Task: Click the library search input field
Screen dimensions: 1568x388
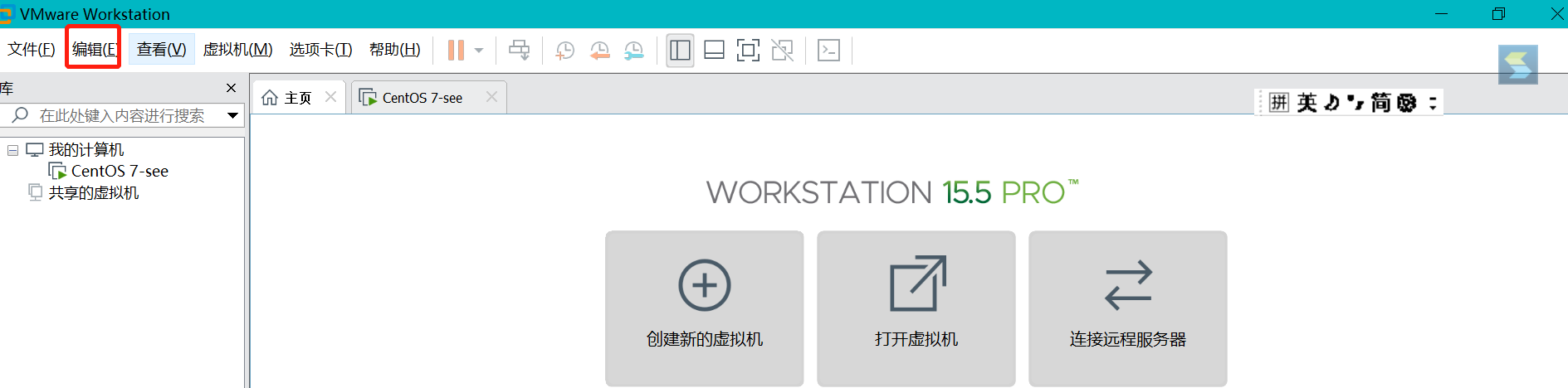Action: click(123, 115)
